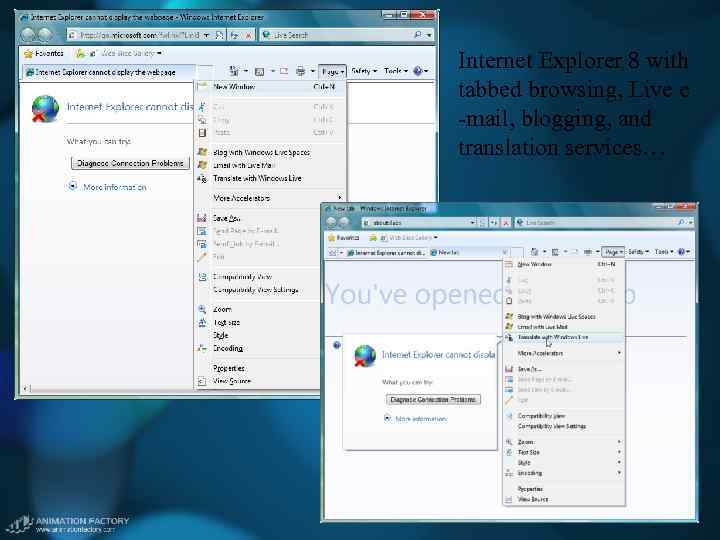Click Forward button in the large IE window

pyautogui.click(x=45, y=35)
